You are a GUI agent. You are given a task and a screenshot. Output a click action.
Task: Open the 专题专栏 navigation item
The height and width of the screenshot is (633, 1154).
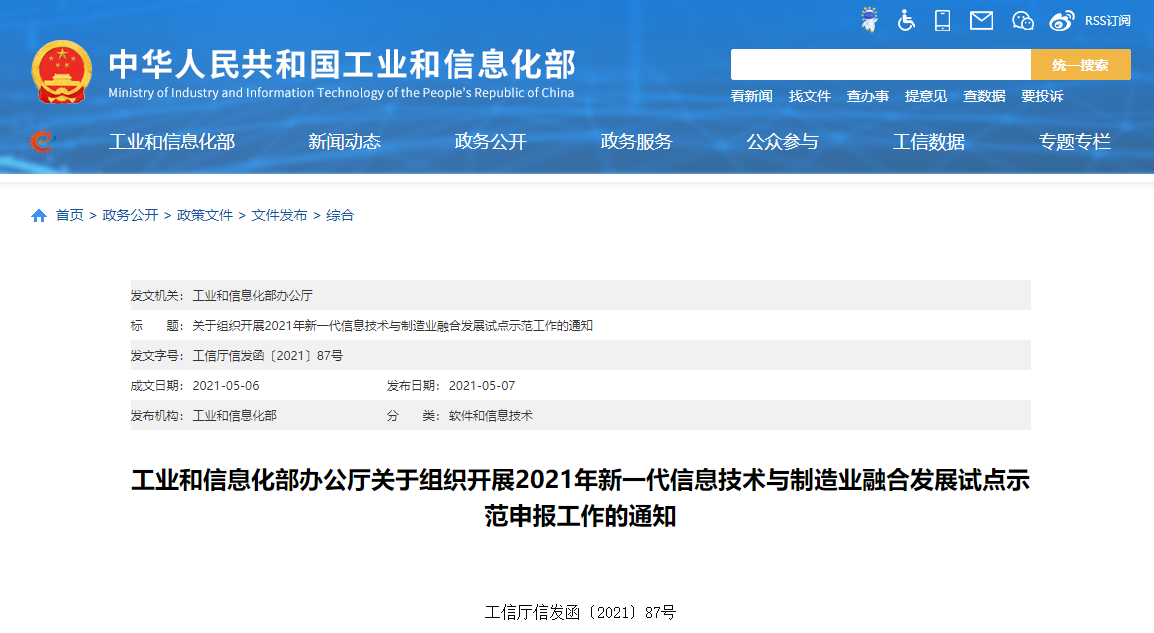point(1074,142)
